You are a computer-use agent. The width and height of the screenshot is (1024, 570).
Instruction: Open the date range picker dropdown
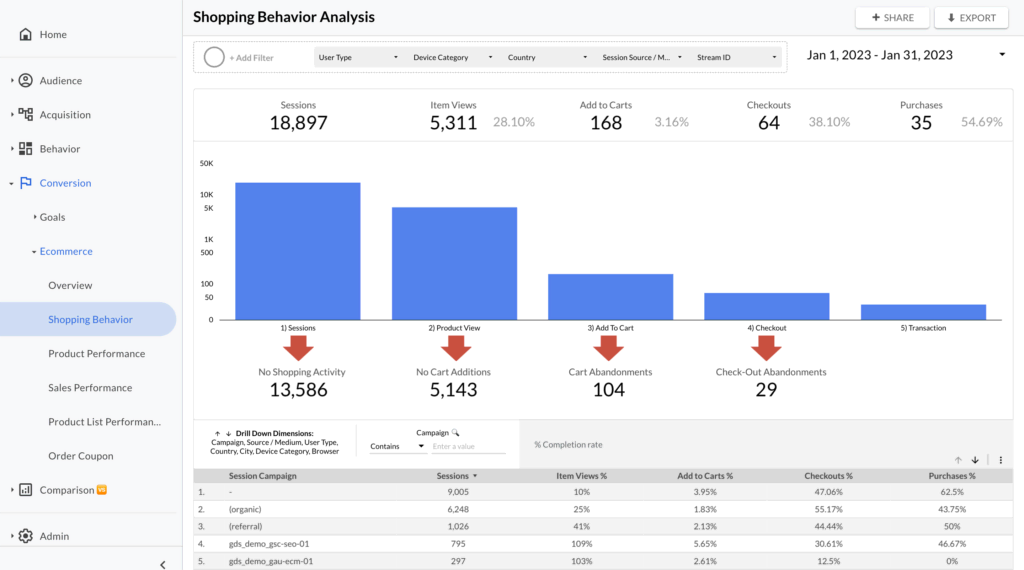pos(1002,55)
